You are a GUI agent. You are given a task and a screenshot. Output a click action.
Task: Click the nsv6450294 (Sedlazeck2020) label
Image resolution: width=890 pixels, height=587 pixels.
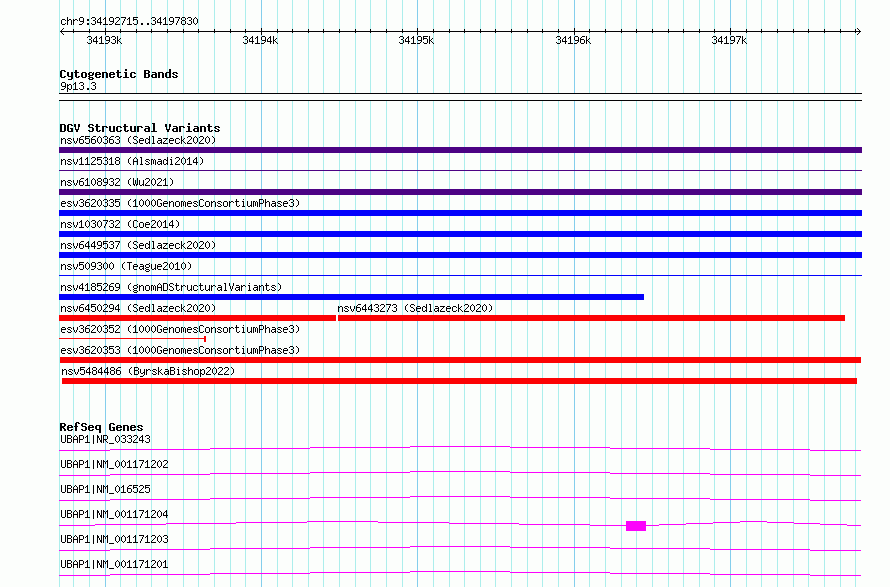tap(138, 308)
